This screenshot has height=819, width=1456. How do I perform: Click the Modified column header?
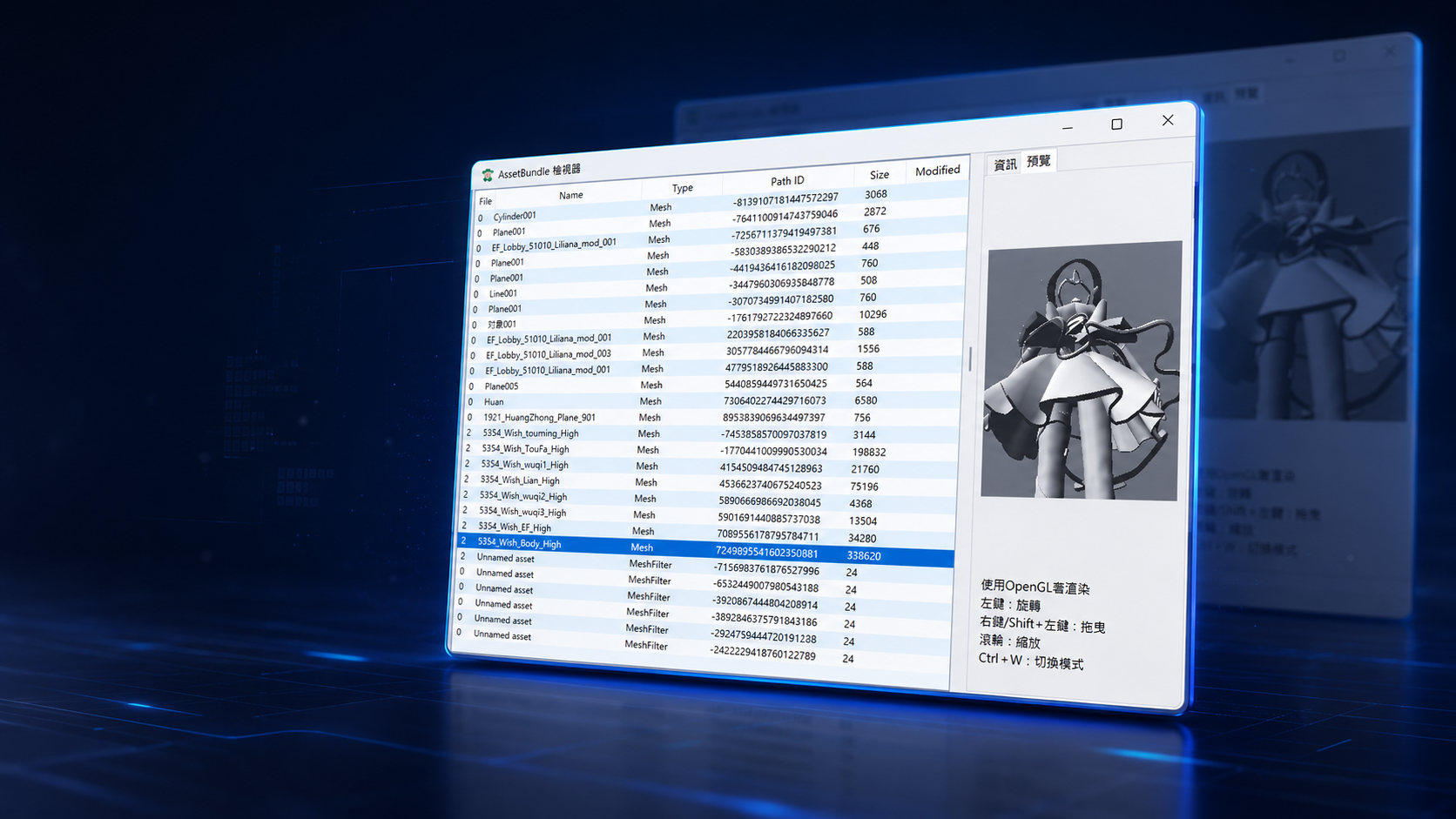tap(938, 171)
